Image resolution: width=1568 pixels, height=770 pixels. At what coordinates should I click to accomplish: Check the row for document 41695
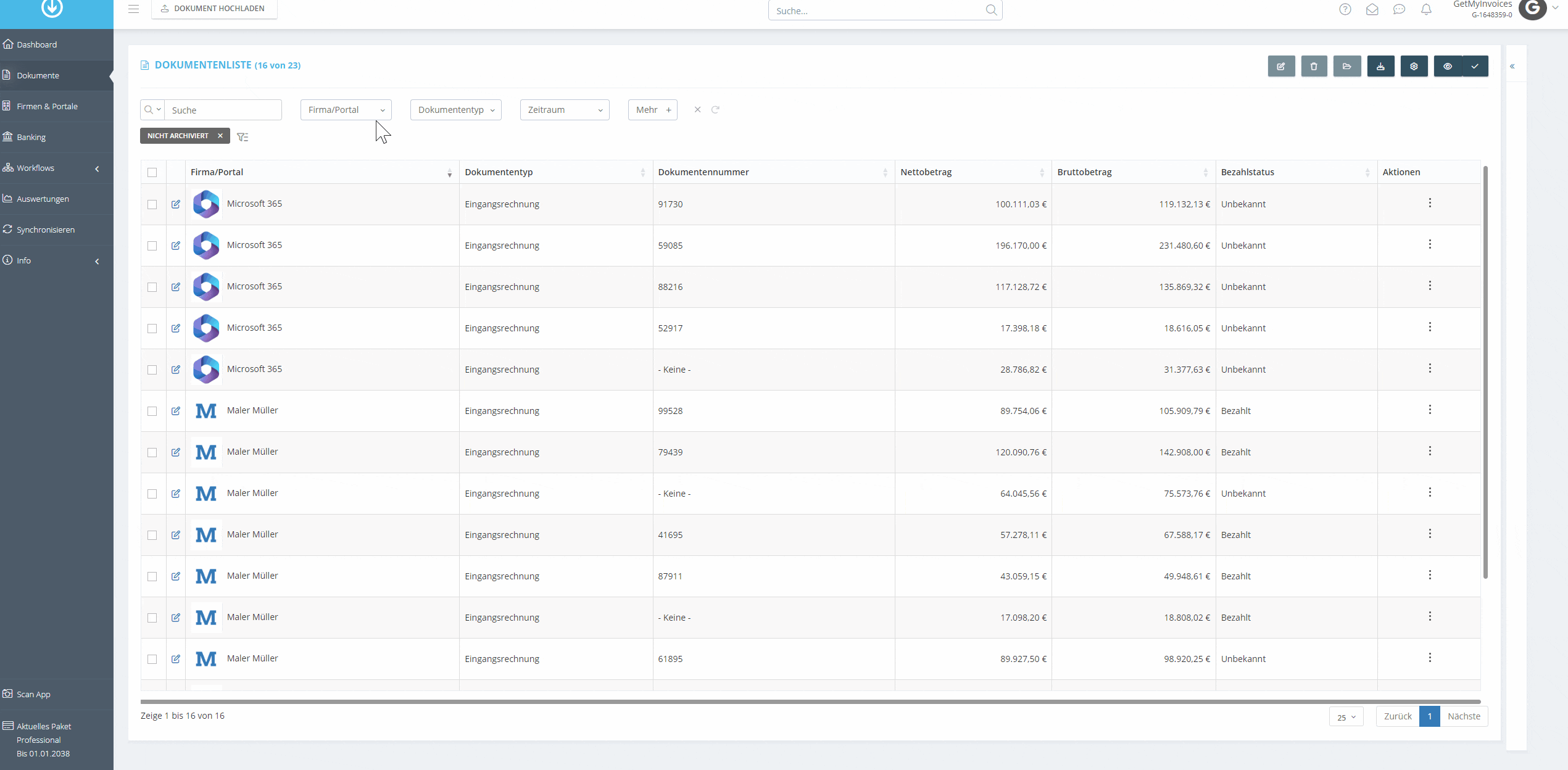coord(152,535)
